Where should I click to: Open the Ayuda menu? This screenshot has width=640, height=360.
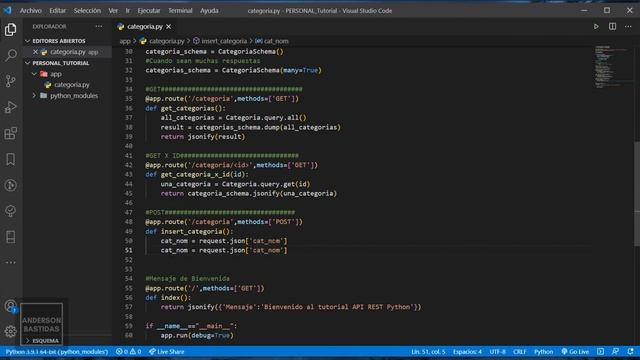point(209,11)
